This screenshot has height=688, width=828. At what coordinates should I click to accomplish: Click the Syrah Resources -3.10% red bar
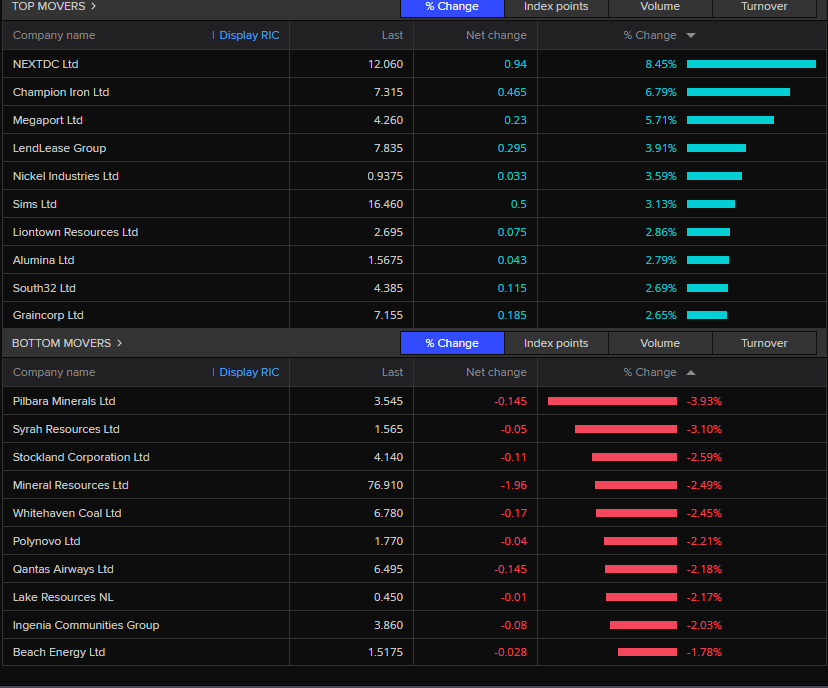[x=626, y=429]
